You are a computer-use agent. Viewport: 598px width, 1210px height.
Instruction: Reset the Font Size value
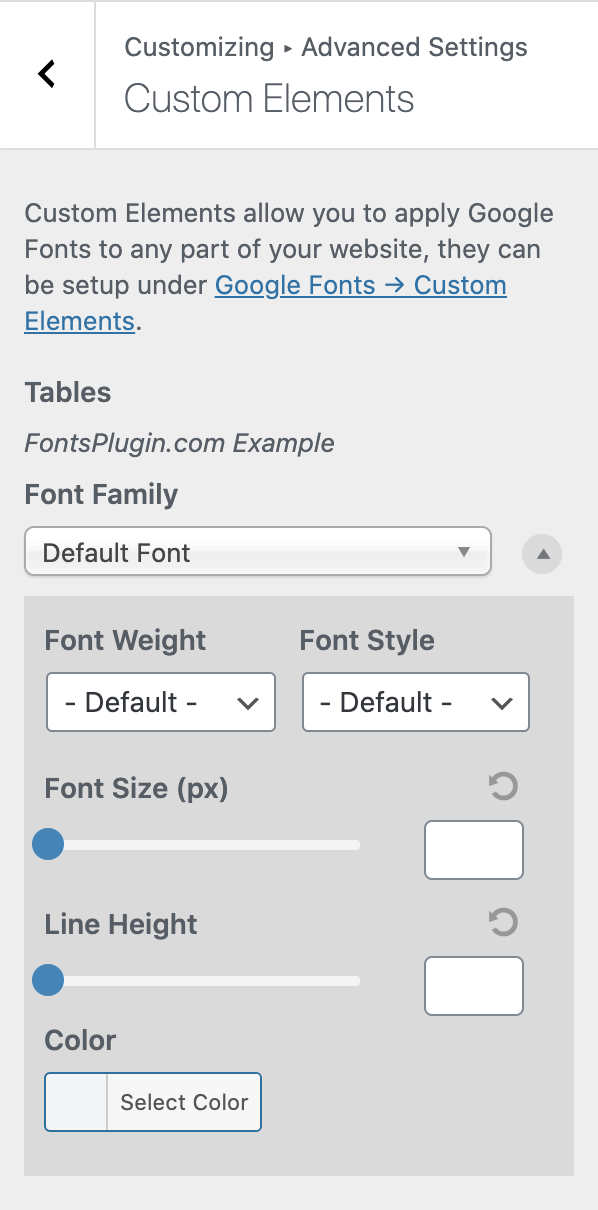(503, 787)
